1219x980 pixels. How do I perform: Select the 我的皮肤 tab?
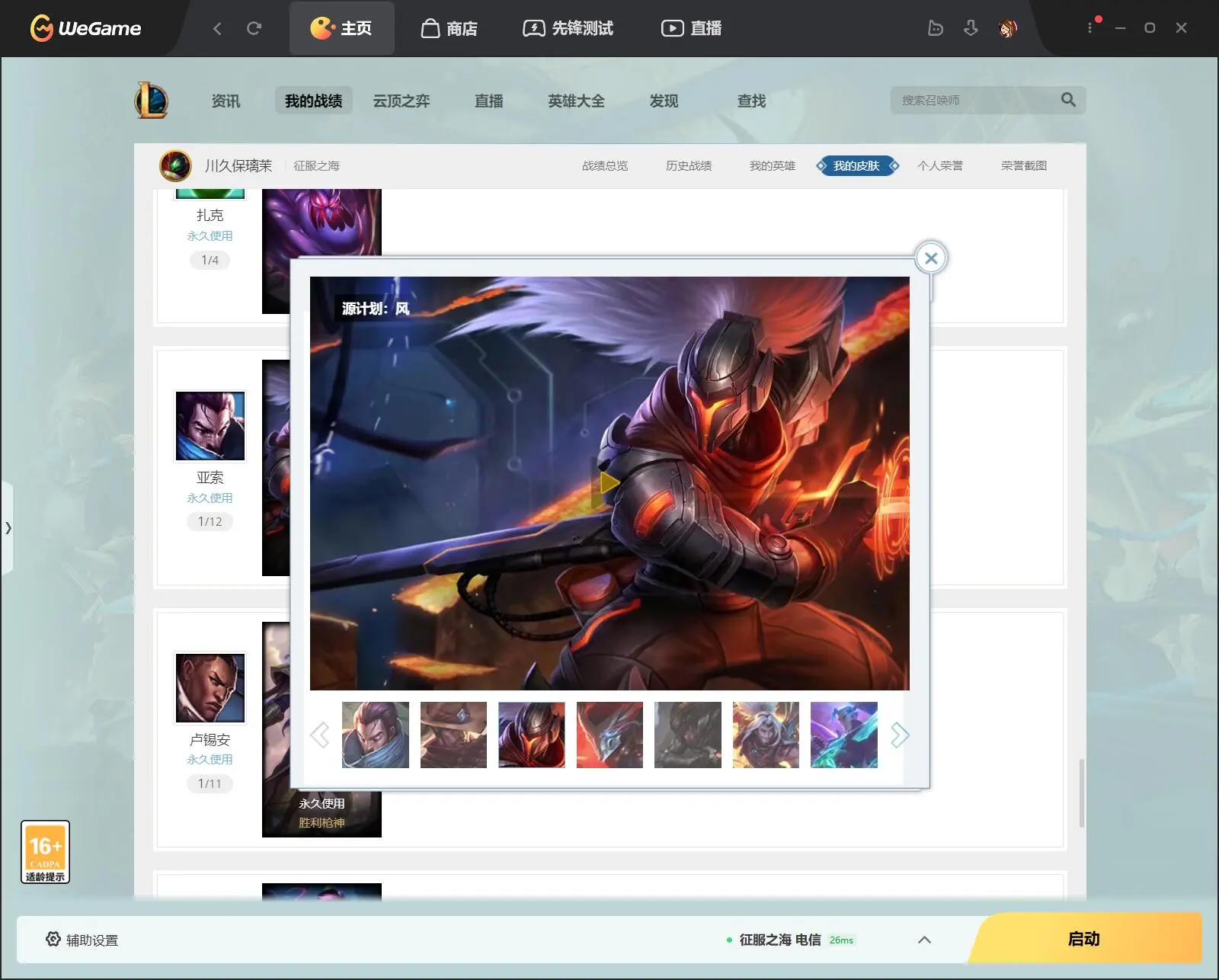pyautogui.click(x=857, y=165)
